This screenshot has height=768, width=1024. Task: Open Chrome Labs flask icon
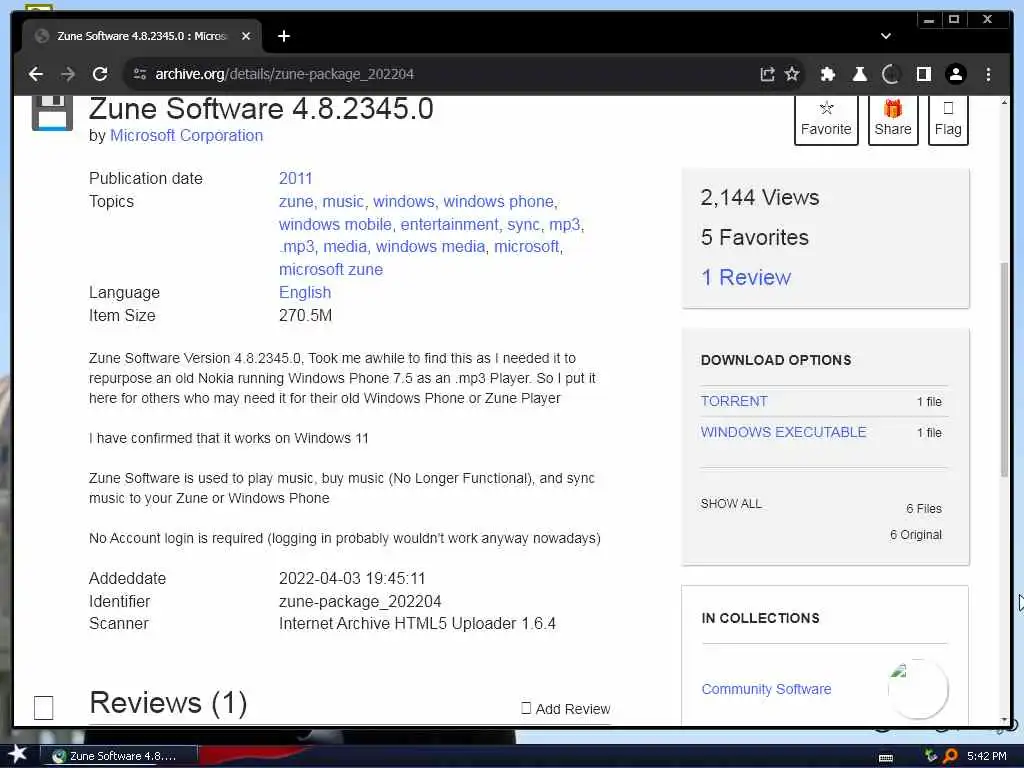point(859,74)
